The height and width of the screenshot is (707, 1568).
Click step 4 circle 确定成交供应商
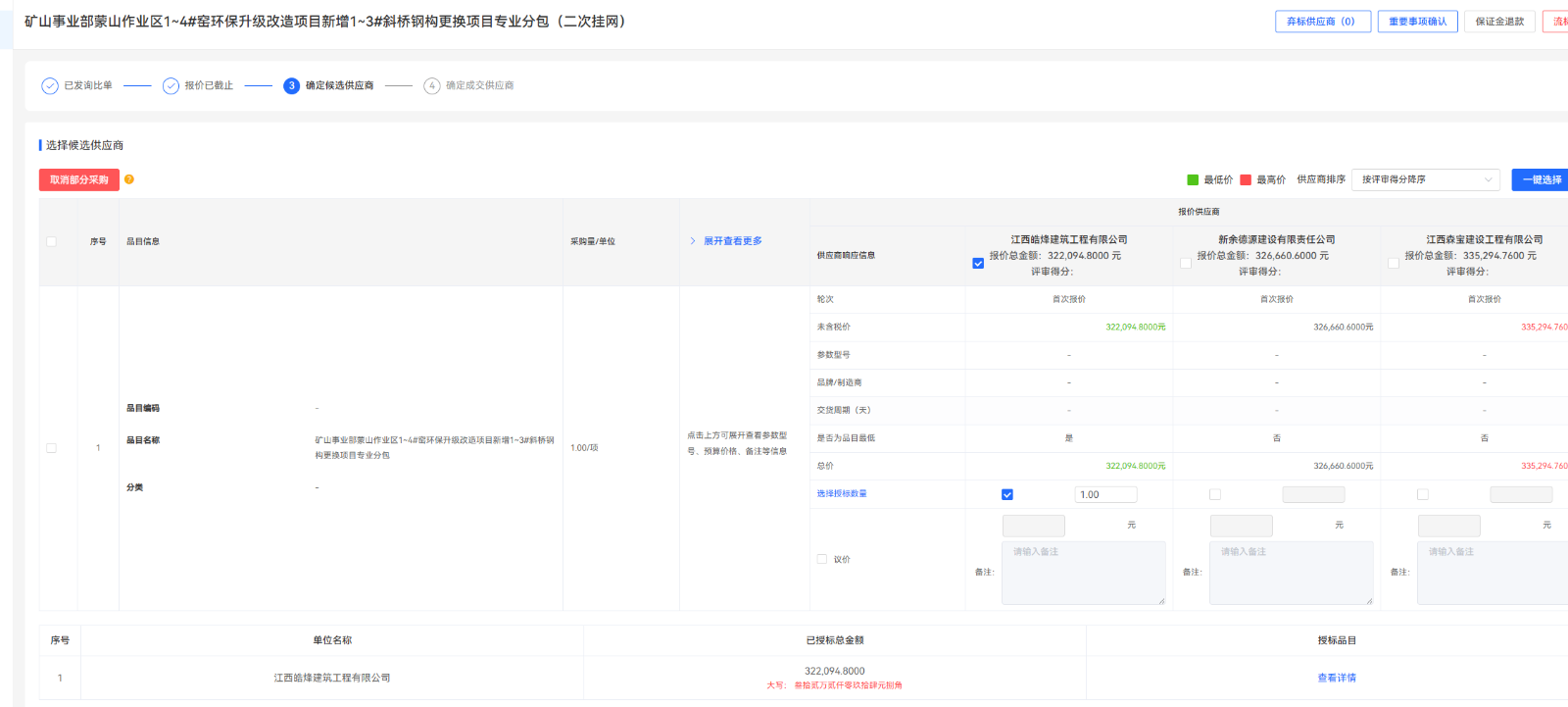click(x=431, y=86)
